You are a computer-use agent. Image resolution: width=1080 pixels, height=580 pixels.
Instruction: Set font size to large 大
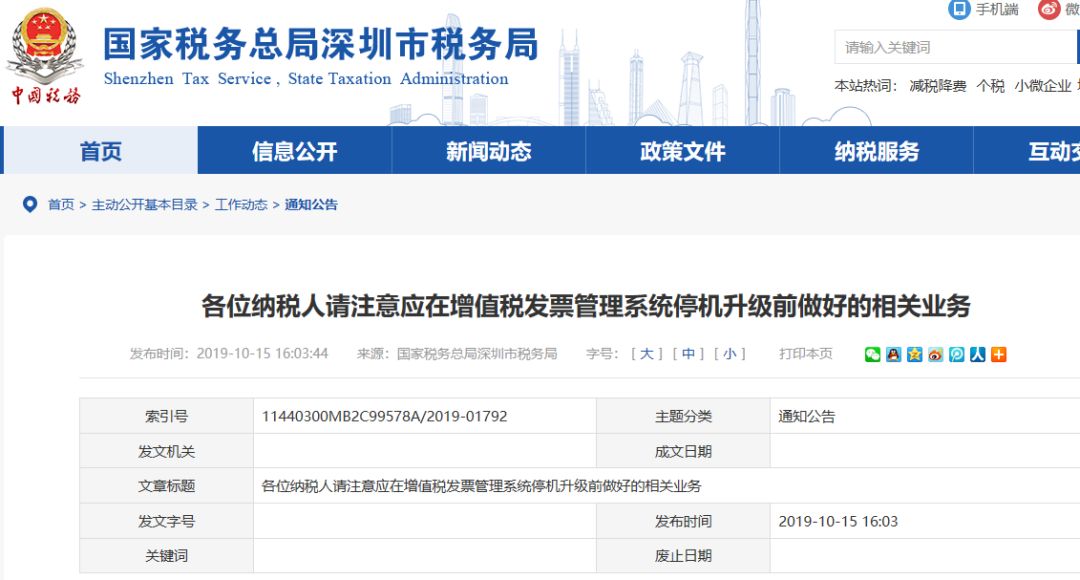click(646, 354)
